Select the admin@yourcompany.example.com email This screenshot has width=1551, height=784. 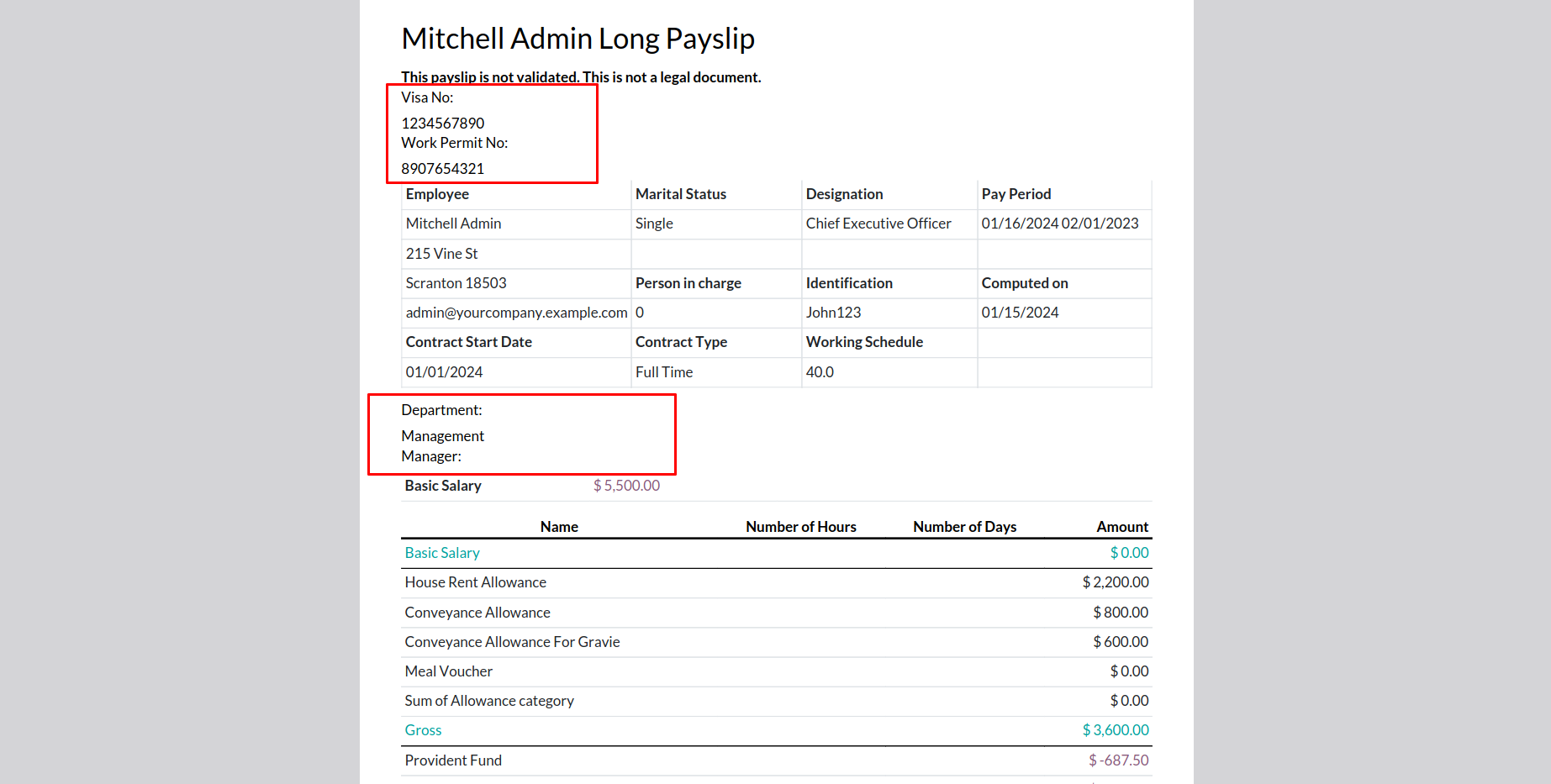click(x=516, y=313)
